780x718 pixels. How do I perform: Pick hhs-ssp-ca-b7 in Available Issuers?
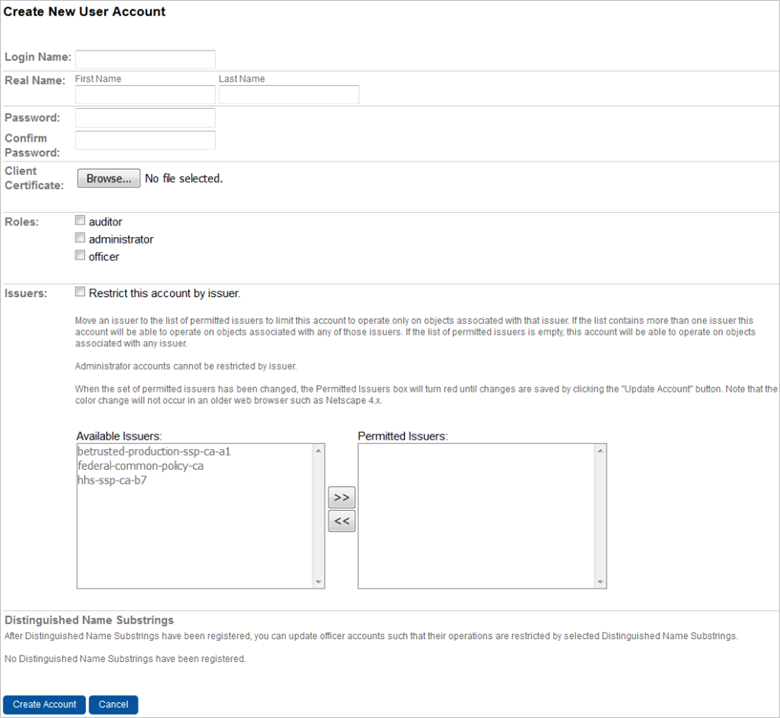tap(112, 480)
